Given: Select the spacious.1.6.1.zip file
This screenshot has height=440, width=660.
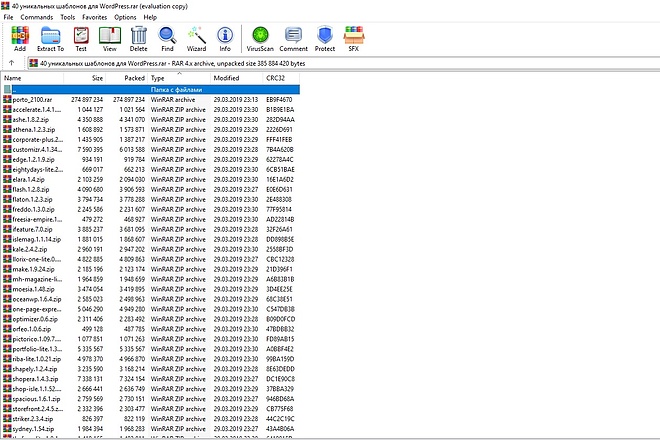Looking at the screenshot, I should pyautogui.click(x=36, y=399).
